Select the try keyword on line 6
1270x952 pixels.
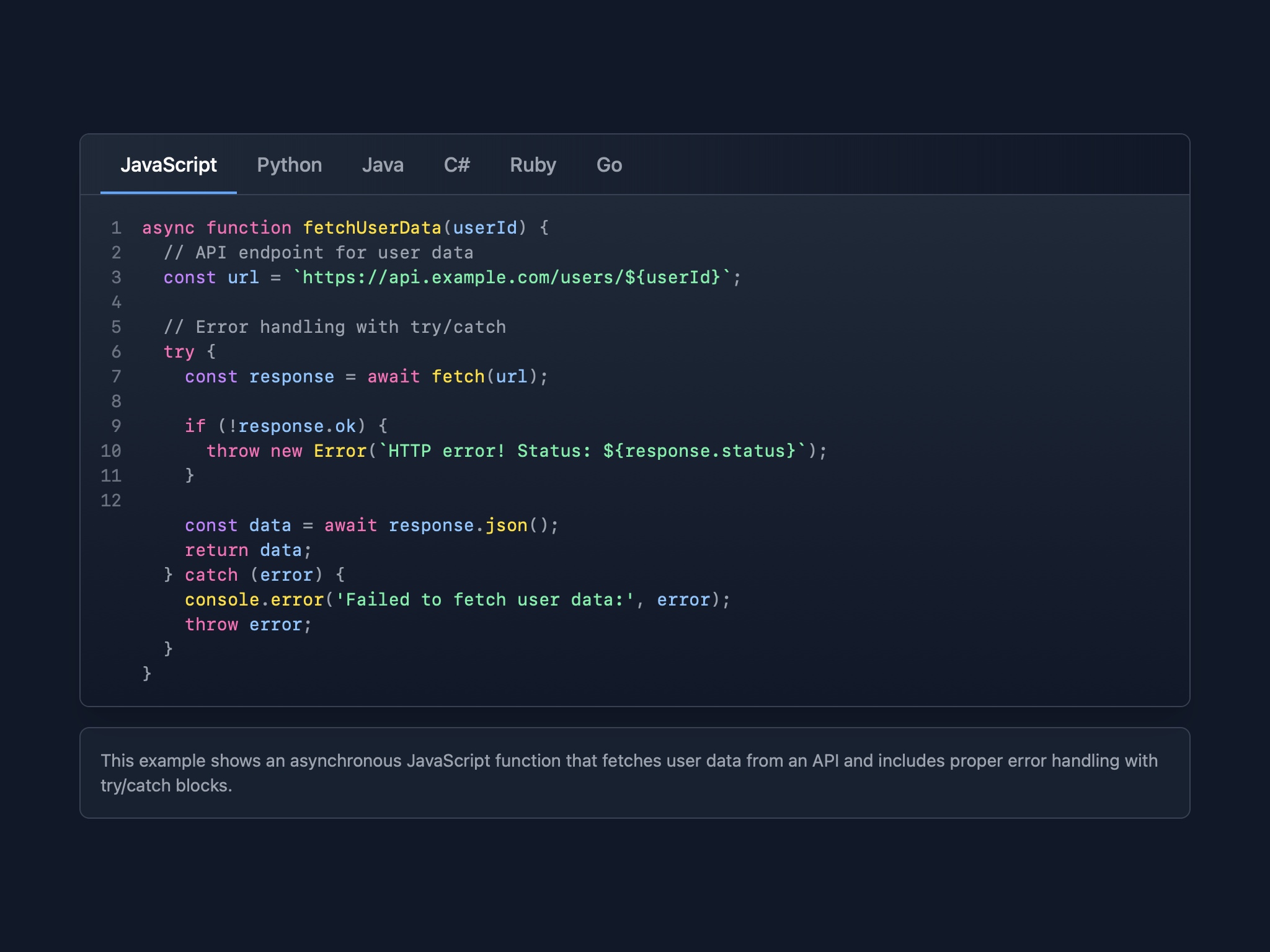(179, 351)
